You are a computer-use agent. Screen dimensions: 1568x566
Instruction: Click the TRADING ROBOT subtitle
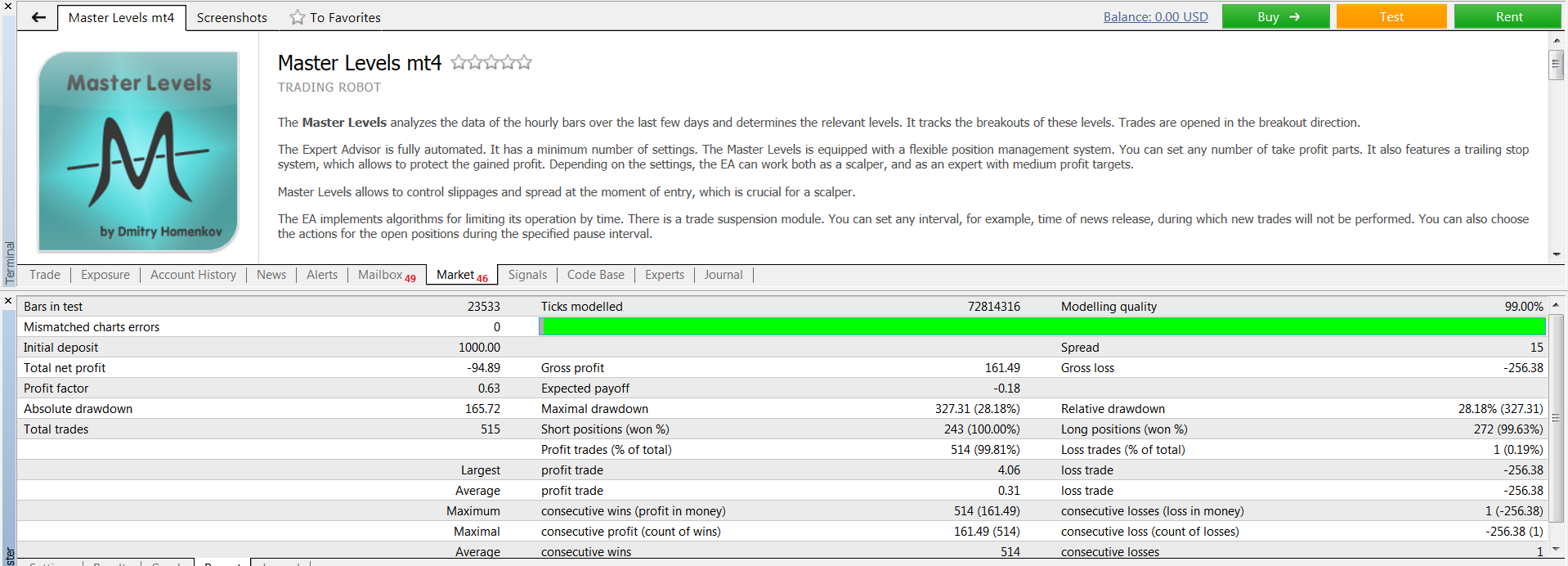pyautogui.click(x=329, y=88)
